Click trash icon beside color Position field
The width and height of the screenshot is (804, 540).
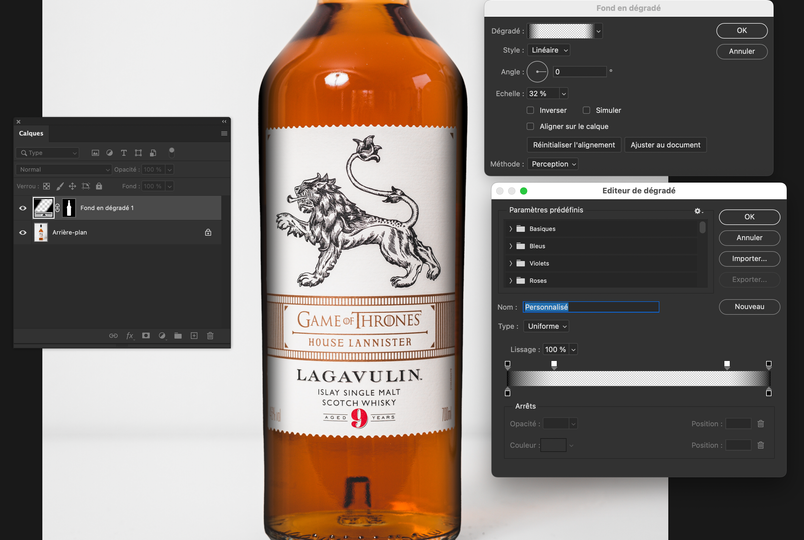tap(761, 445)
